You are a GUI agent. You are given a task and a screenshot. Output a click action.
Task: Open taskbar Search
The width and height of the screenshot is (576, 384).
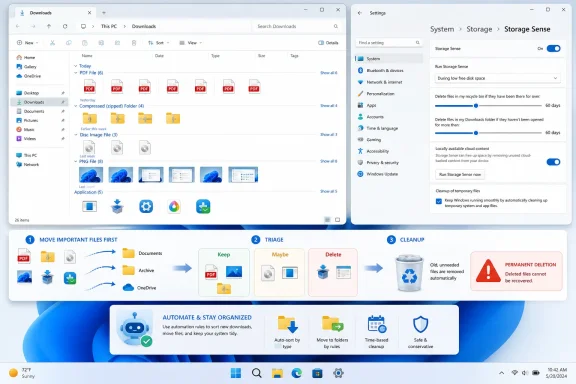(257, 373)
